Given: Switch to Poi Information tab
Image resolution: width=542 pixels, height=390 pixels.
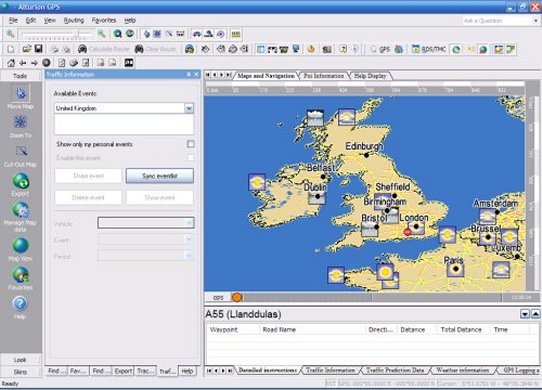Looking at the screenshot, I should click(324, 76).
